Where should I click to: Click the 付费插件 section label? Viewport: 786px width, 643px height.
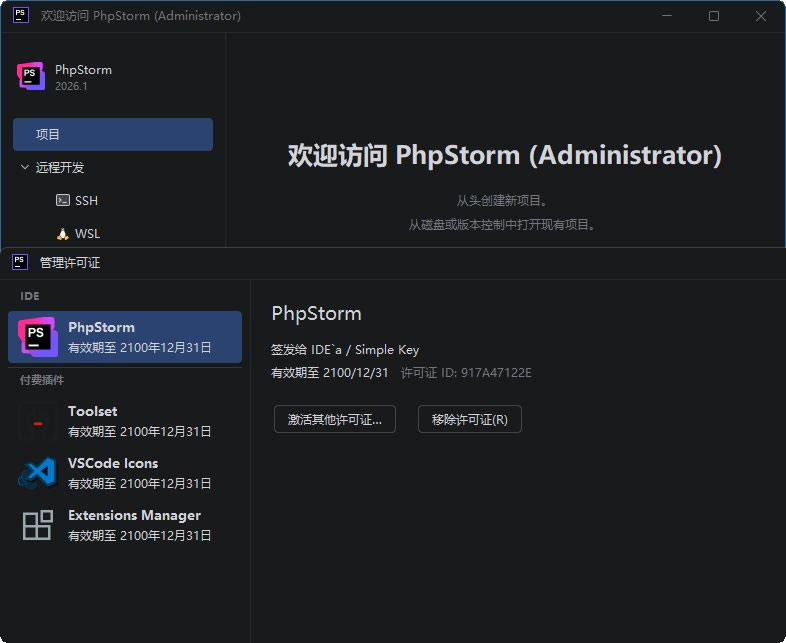click(x=42, y=380)
